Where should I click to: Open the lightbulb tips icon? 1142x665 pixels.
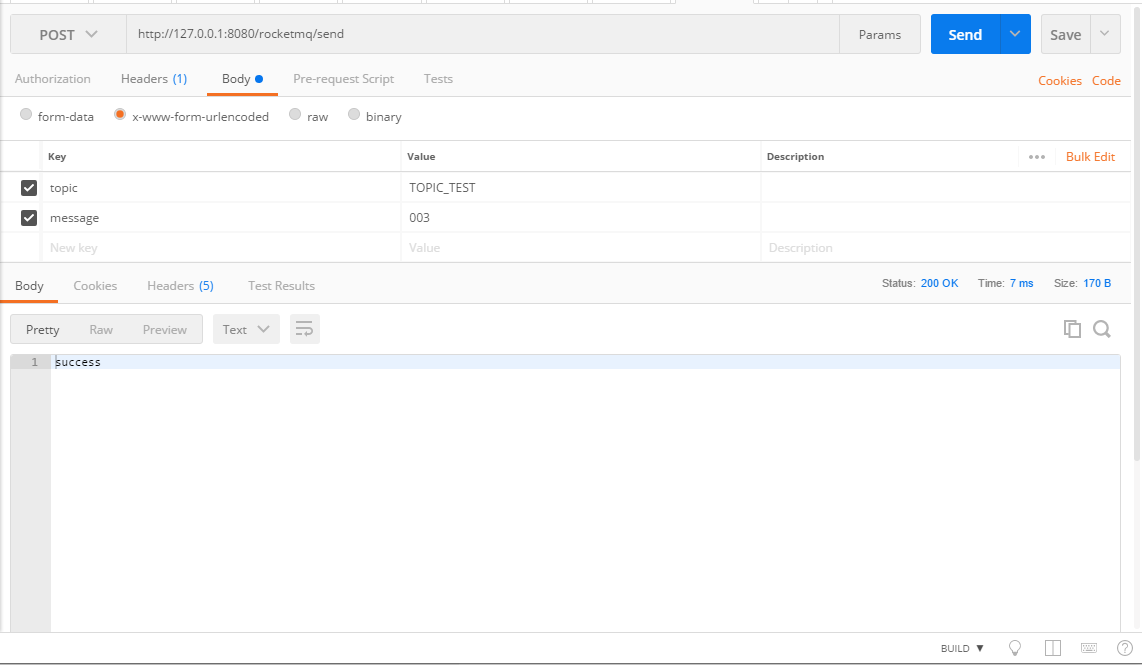point(1015,648)
